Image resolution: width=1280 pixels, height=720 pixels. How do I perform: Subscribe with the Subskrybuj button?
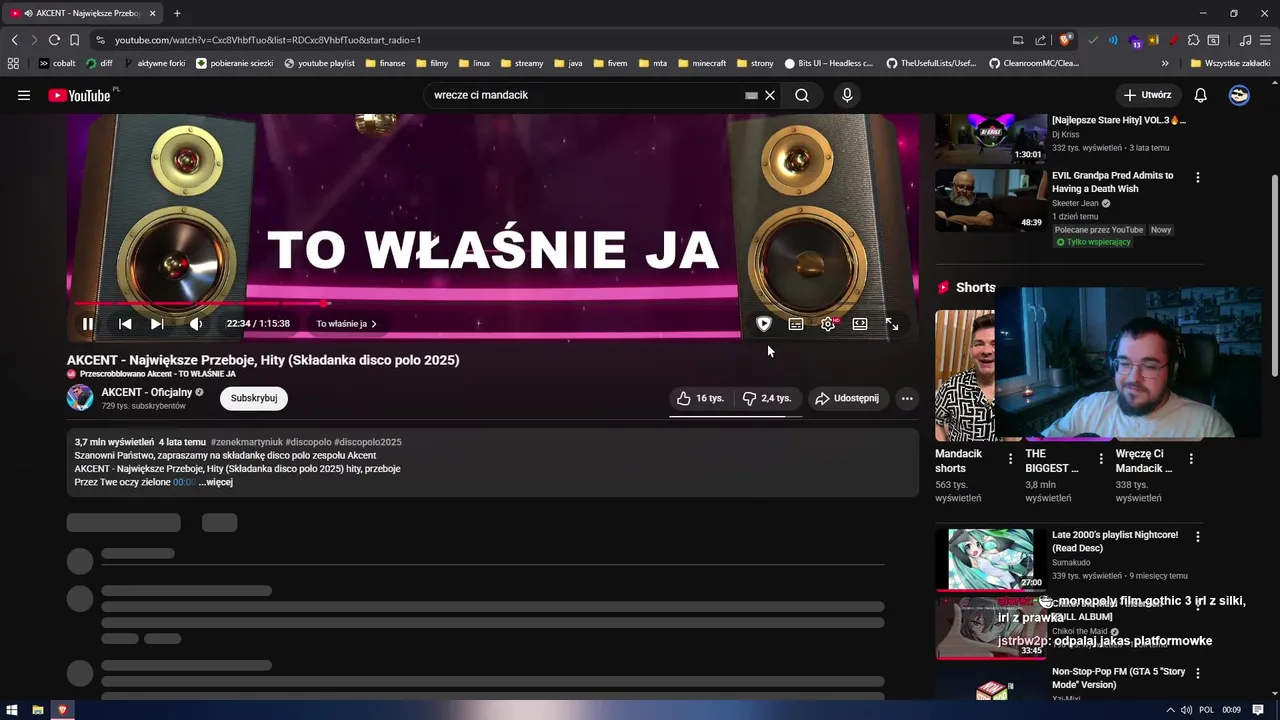(x=254, y=398)
